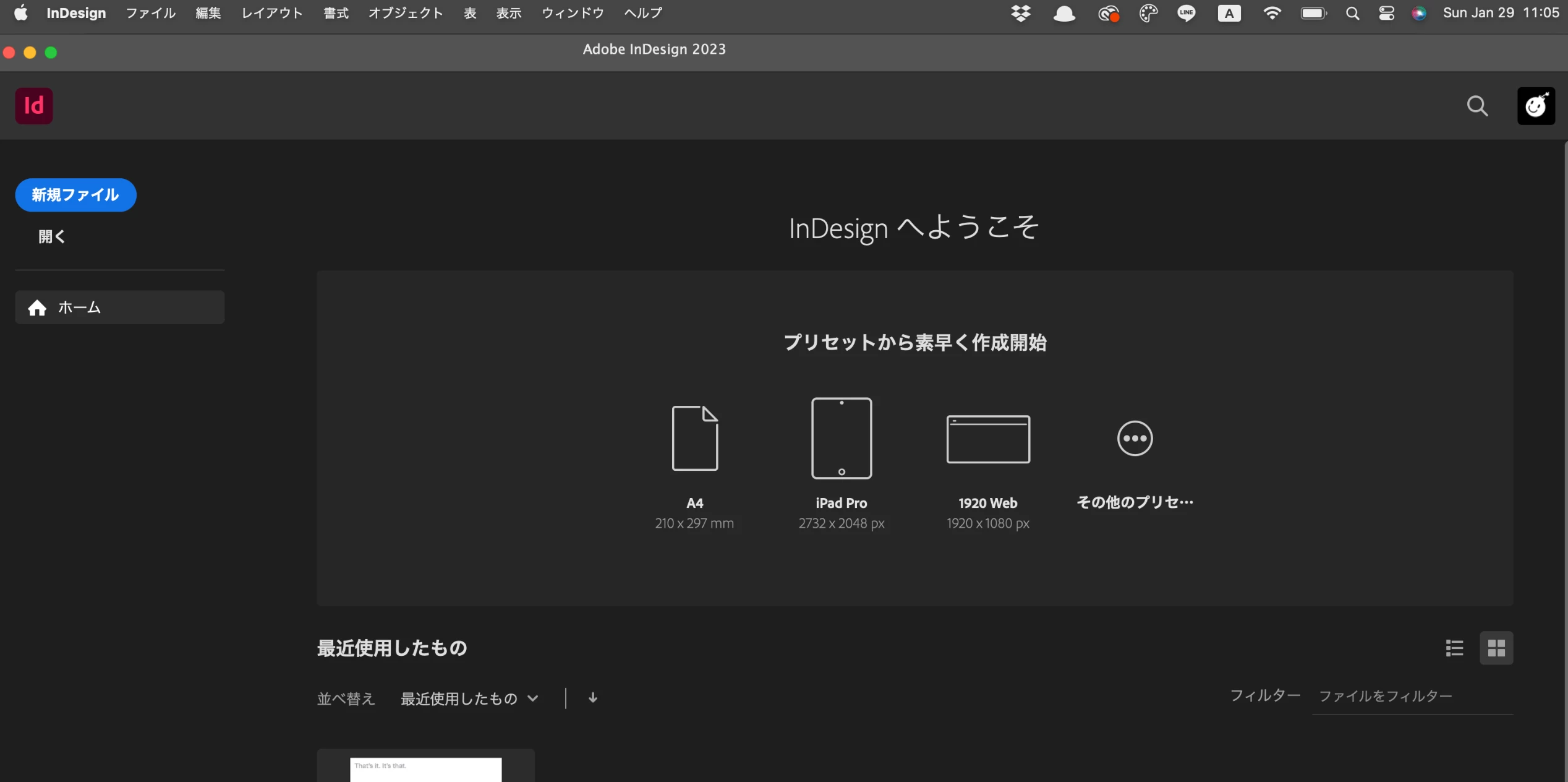Click the 新規ファイル button
The width and height of the screenshot is (1568, 782).
point(75,195)
